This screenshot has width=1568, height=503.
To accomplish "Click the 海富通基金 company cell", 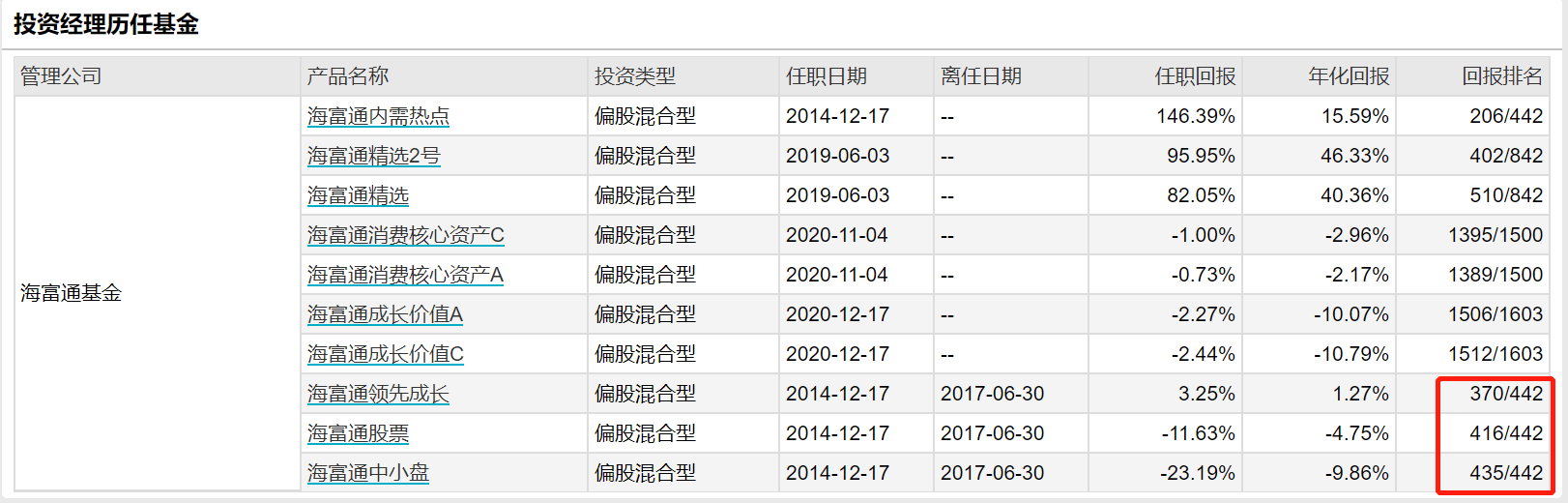I will click(72, 293).
